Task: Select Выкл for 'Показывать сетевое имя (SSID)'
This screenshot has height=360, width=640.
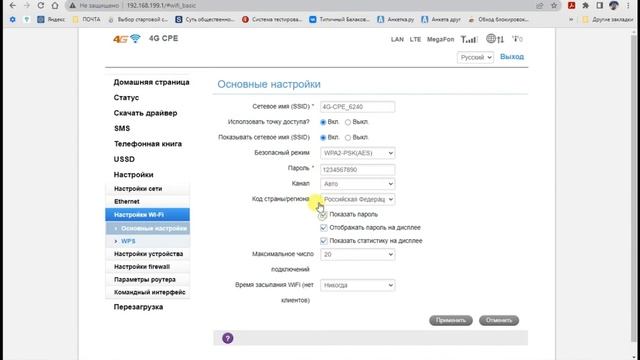Action: [x=348, y=138]
